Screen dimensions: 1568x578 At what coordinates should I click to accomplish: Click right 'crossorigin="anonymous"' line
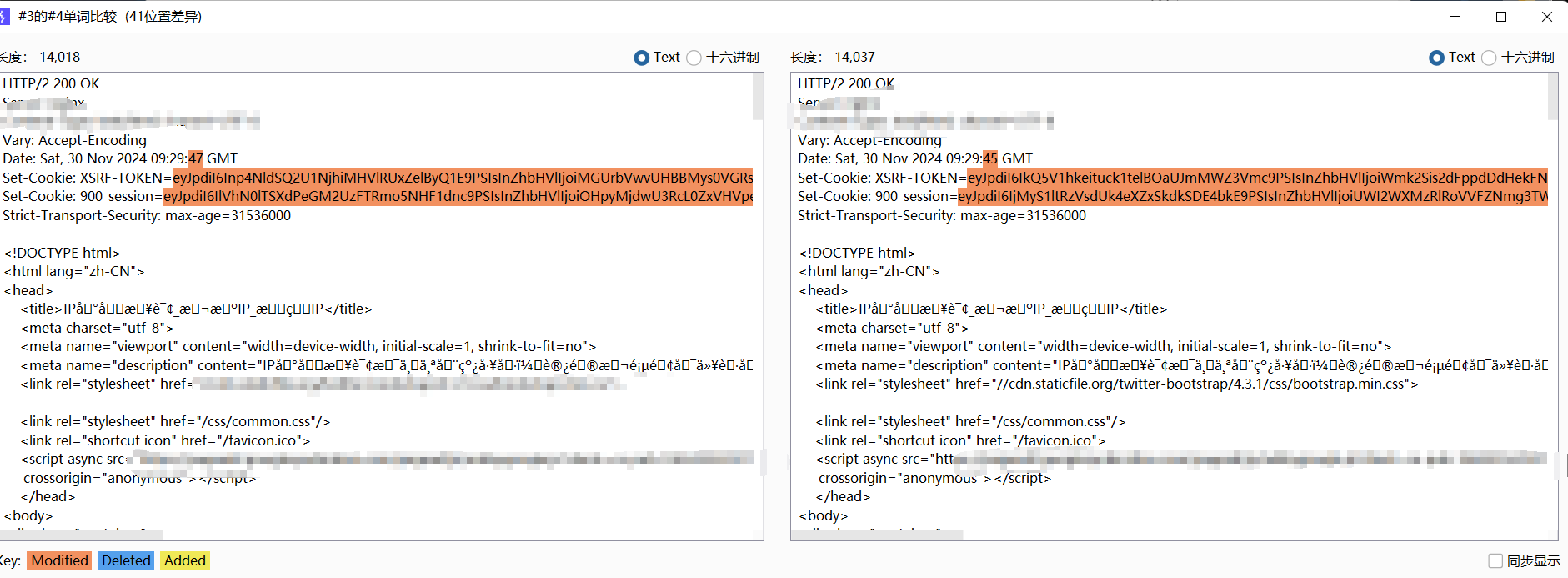[x=935, y=478]
